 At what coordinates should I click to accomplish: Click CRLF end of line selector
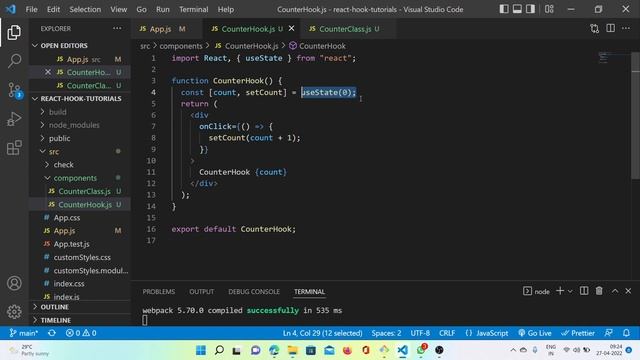(x=447, y=333)
